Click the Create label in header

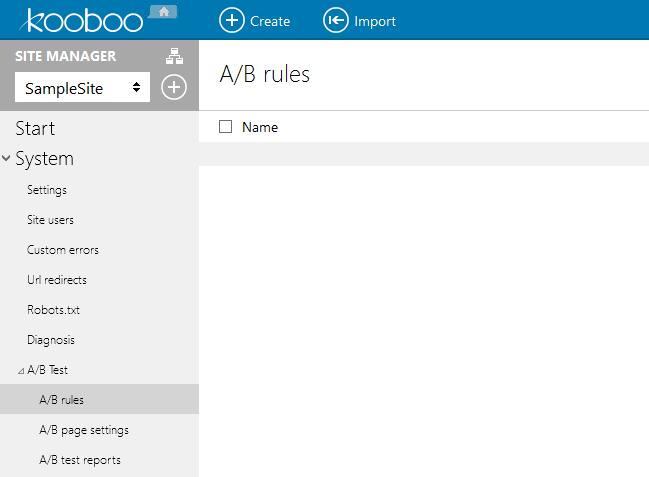point(270,21)
